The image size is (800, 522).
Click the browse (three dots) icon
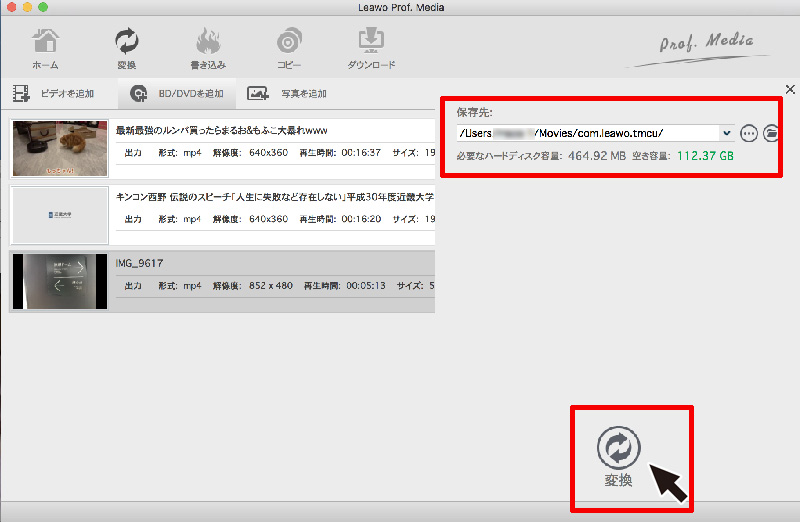pos(748,134)
